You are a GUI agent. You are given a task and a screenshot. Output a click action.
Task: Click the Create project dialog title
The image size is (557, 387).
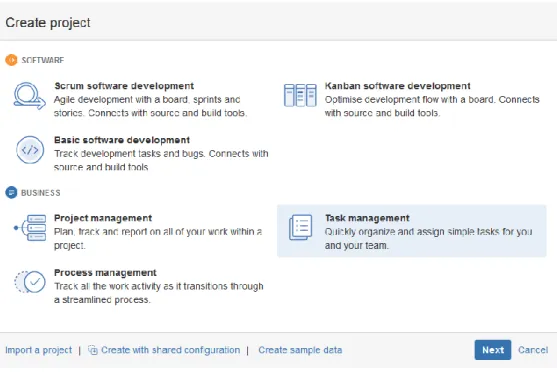[48, 22]
